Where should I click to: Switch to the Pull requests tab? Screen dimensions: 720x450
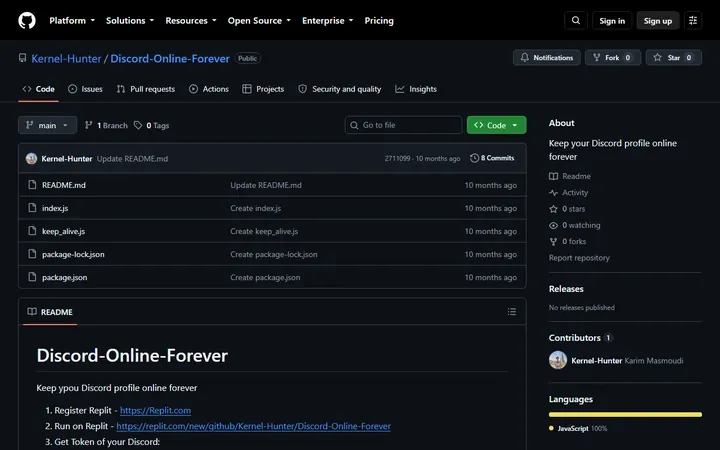146,89
